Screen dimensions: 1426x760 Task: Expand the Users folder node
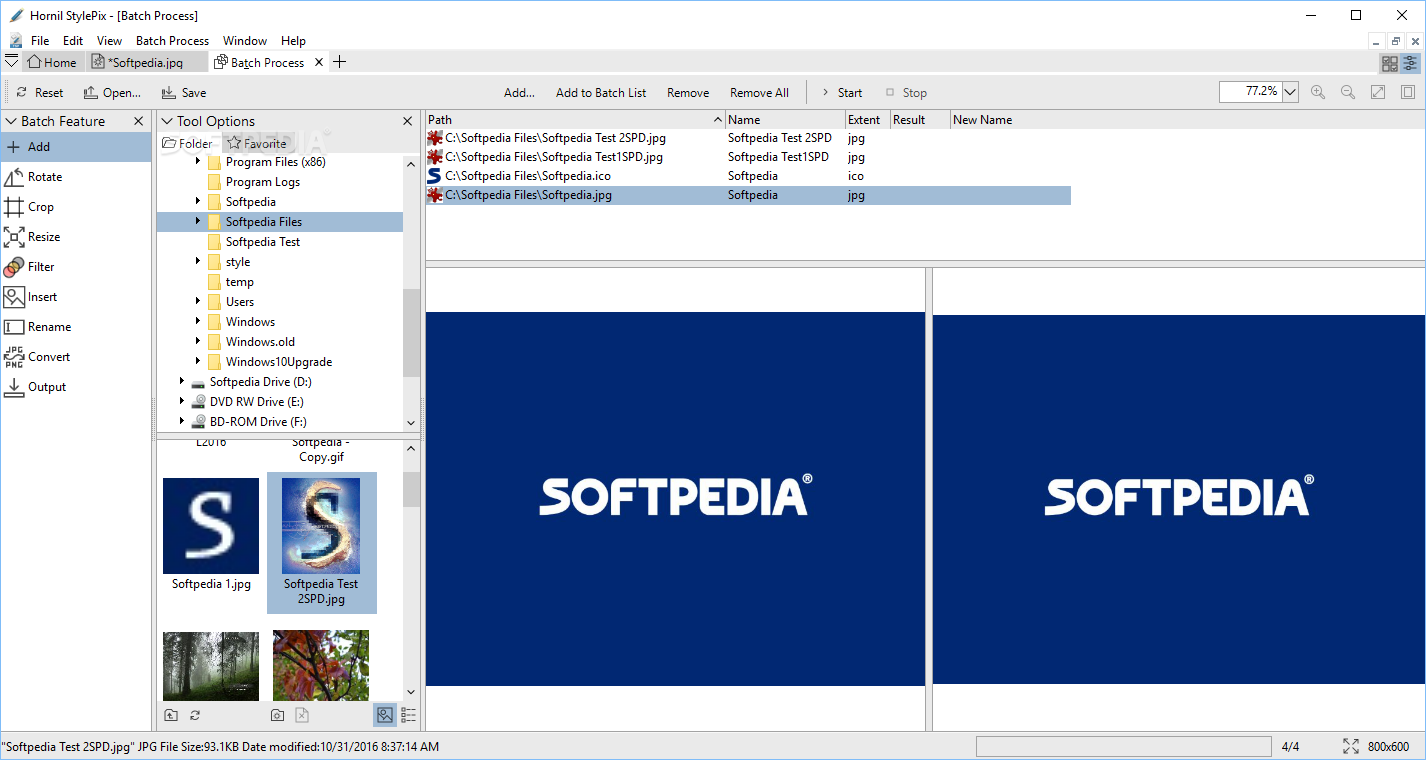click(198, 302)
